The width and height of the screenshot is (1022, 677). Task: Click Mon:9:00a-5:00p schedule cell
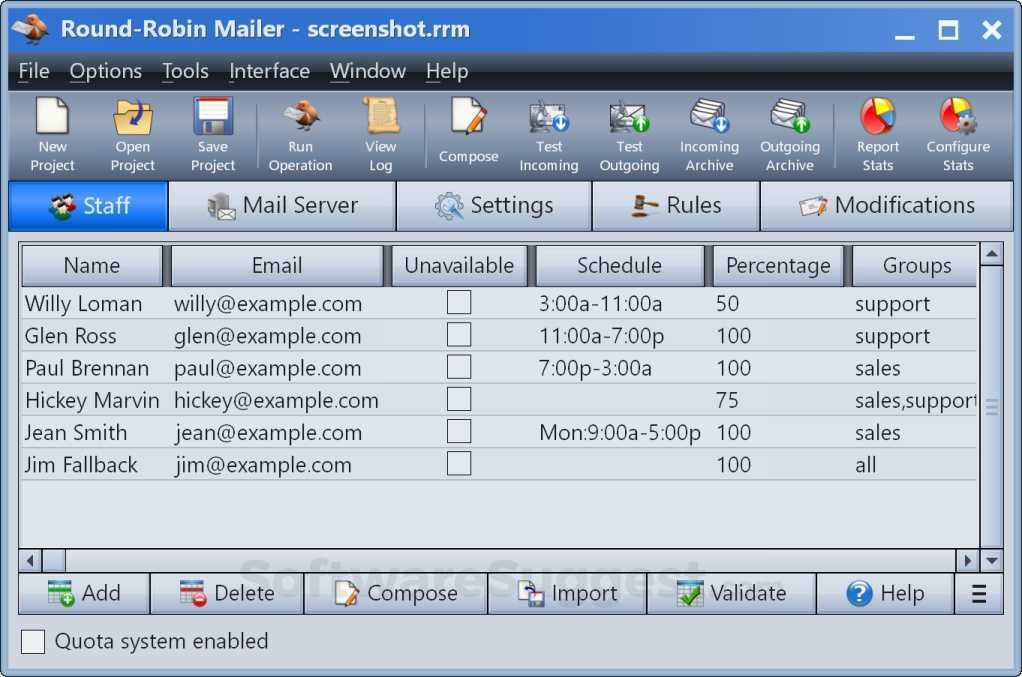point(620,433)
